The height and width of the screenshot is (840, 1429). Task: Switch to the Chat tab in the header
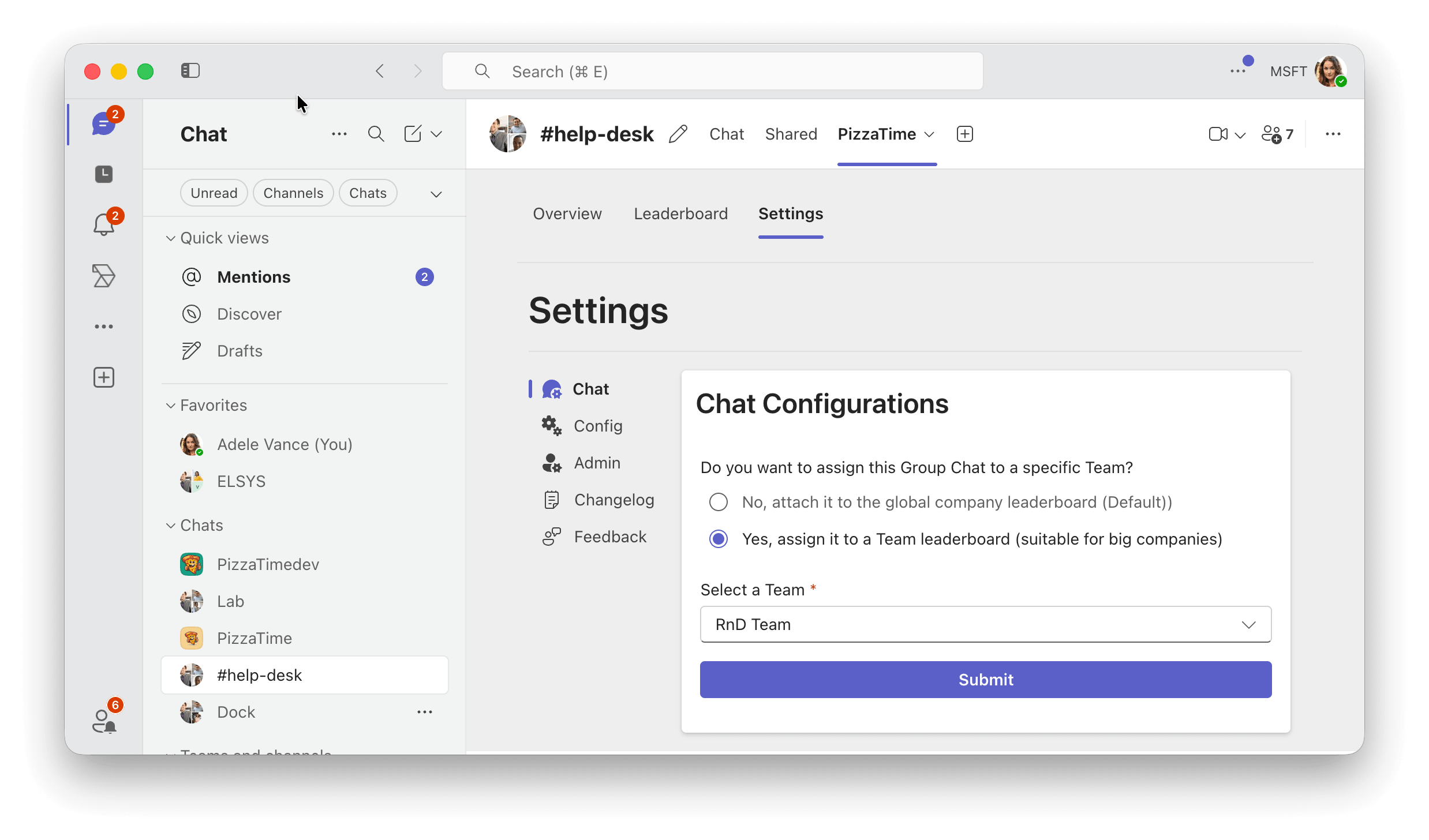(x=727, y=134)
